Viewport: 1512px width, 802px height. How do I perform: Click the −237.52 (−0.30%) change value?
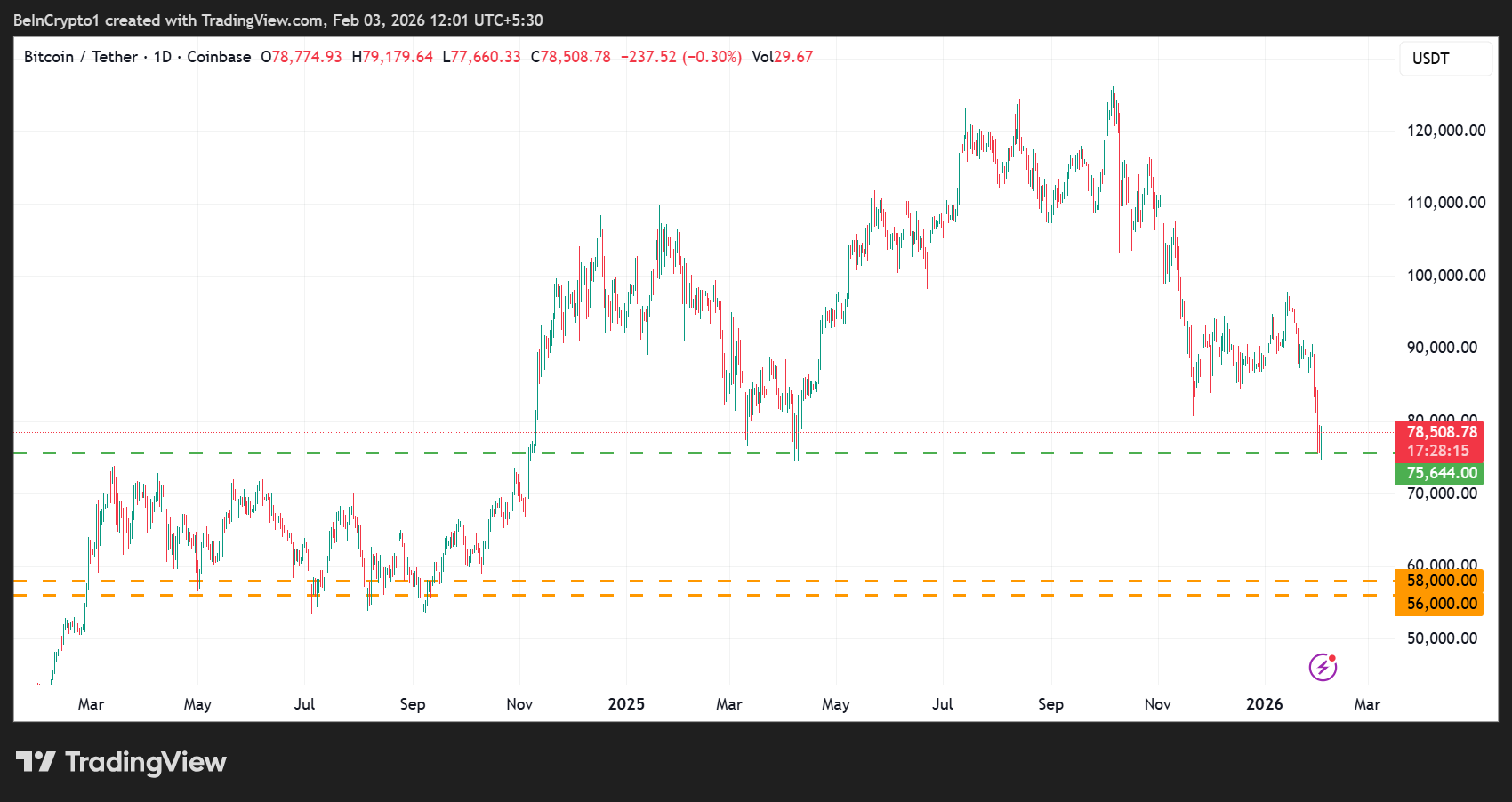(x=680, y=57)
